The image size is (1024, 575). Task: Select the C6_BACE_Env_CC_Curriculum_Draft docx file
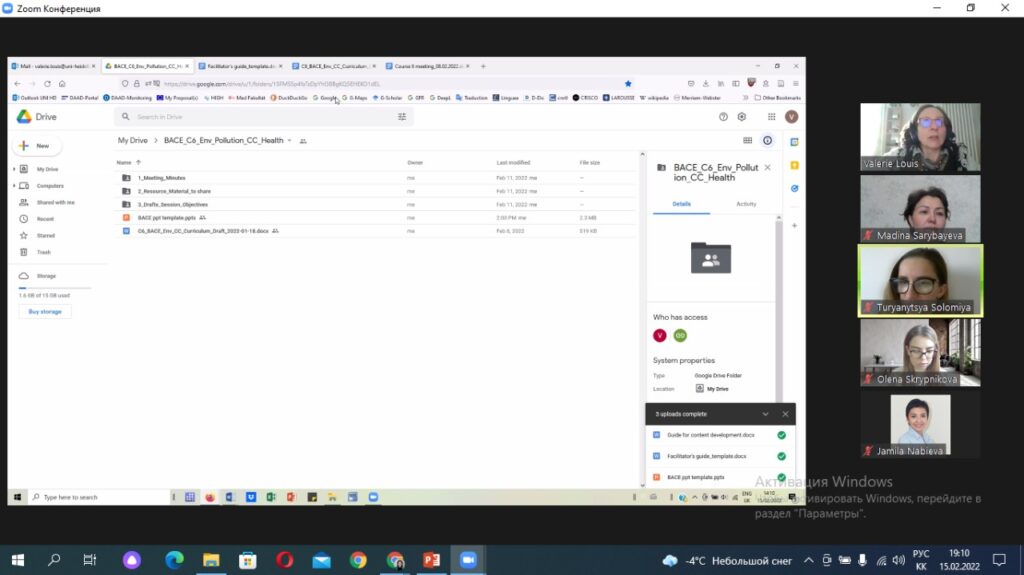coord(376,231)
